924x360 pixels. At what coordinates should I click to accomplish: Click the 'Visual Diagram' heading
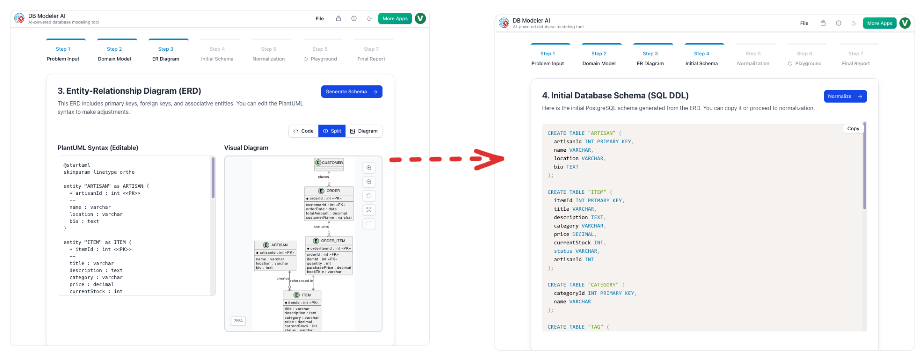pos(246,147)
